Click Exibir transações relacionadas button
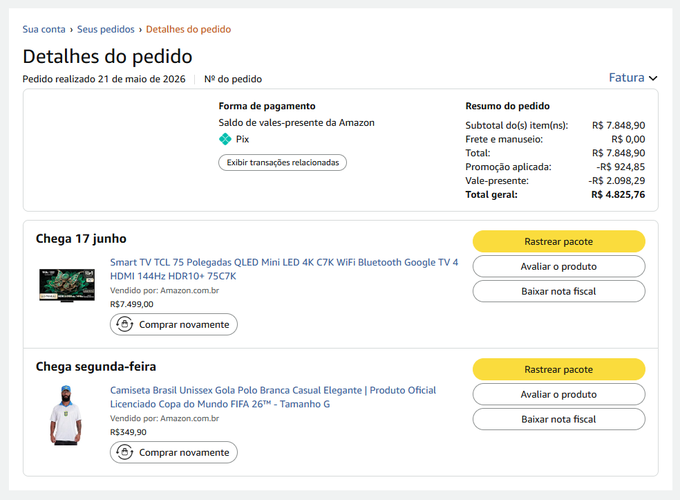This screenshot has height=500, width=680. [282, 163]
